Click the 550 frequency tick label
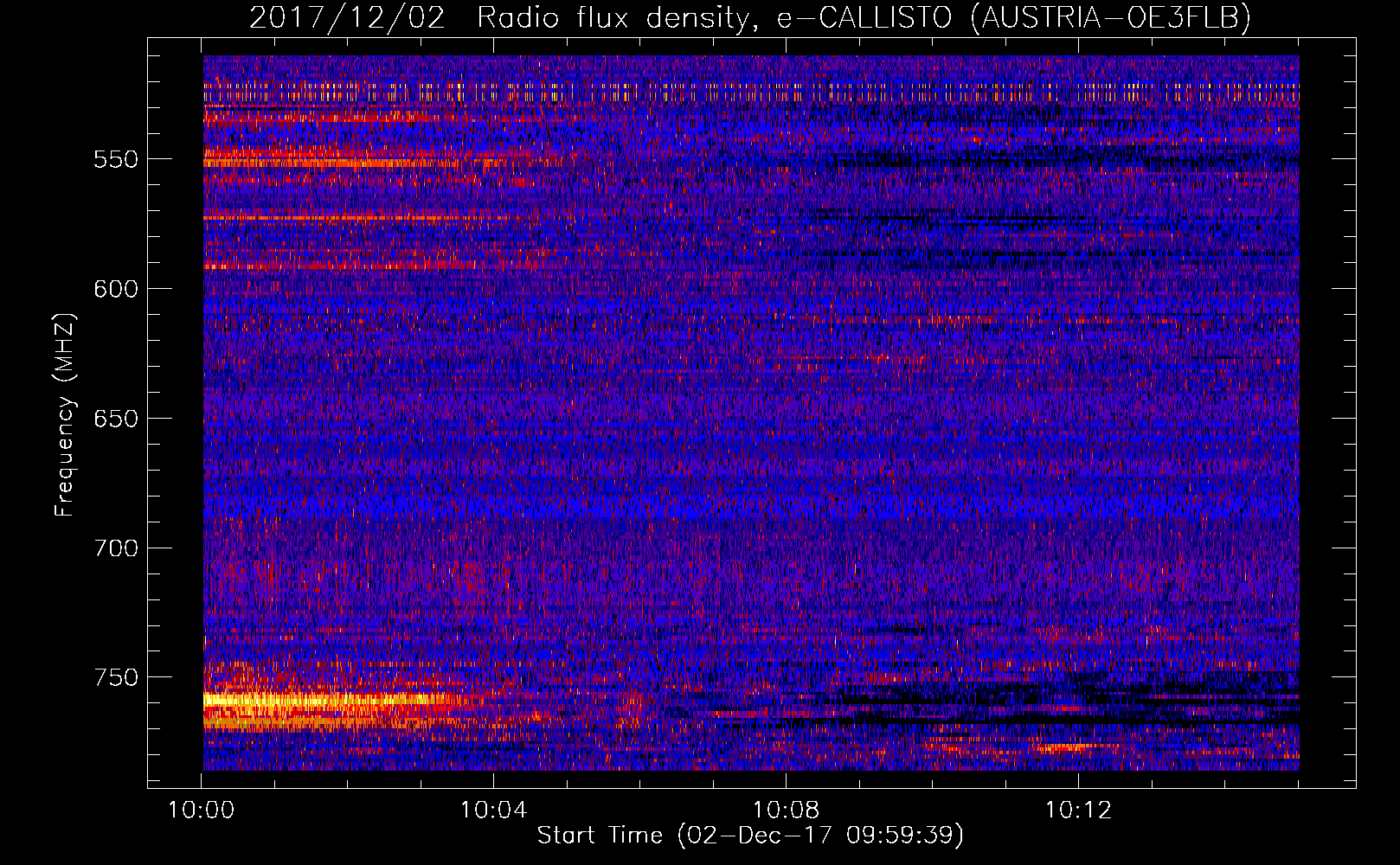1400x865 pixels. pyautogui.click(x=116, y=160)
